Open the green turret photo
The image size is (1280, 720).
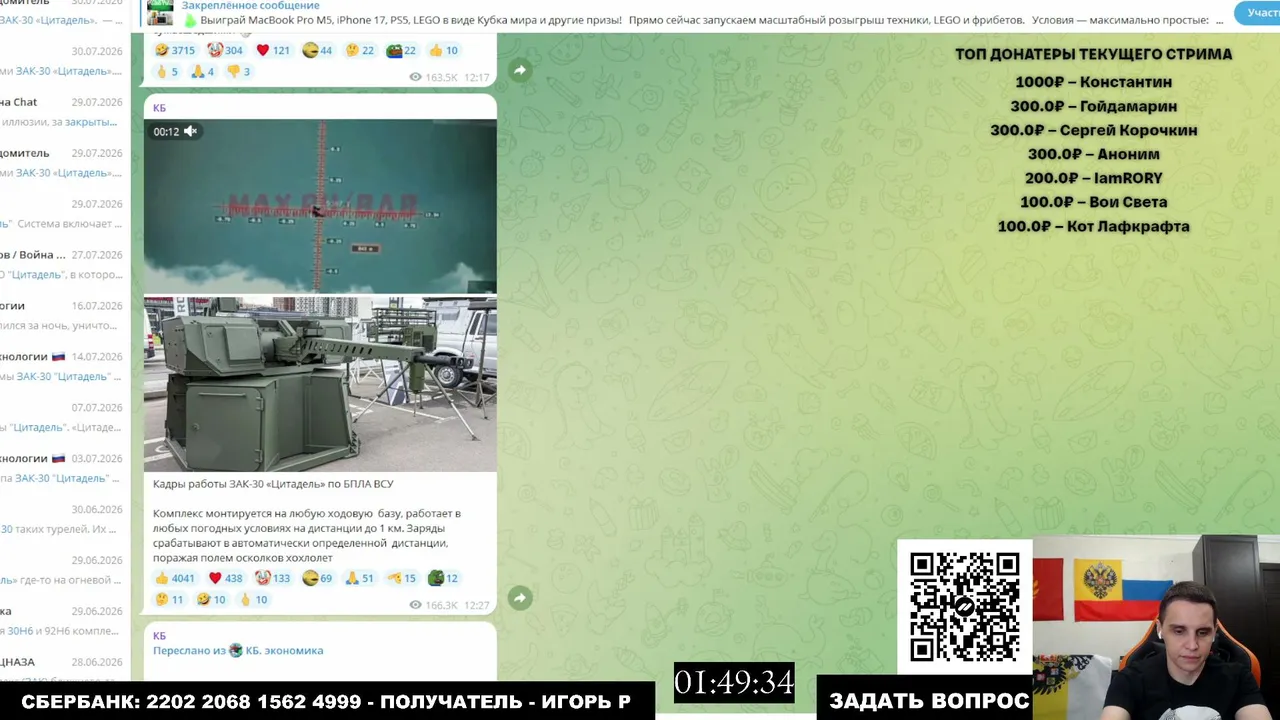point(320,384)
